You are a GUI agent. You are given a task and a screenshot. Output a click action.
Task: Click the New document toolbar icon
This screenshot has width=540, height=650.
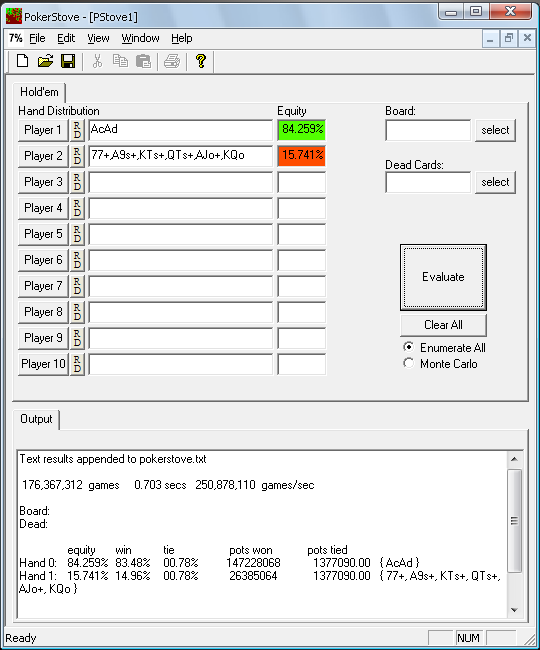click(x=22, y=61)
